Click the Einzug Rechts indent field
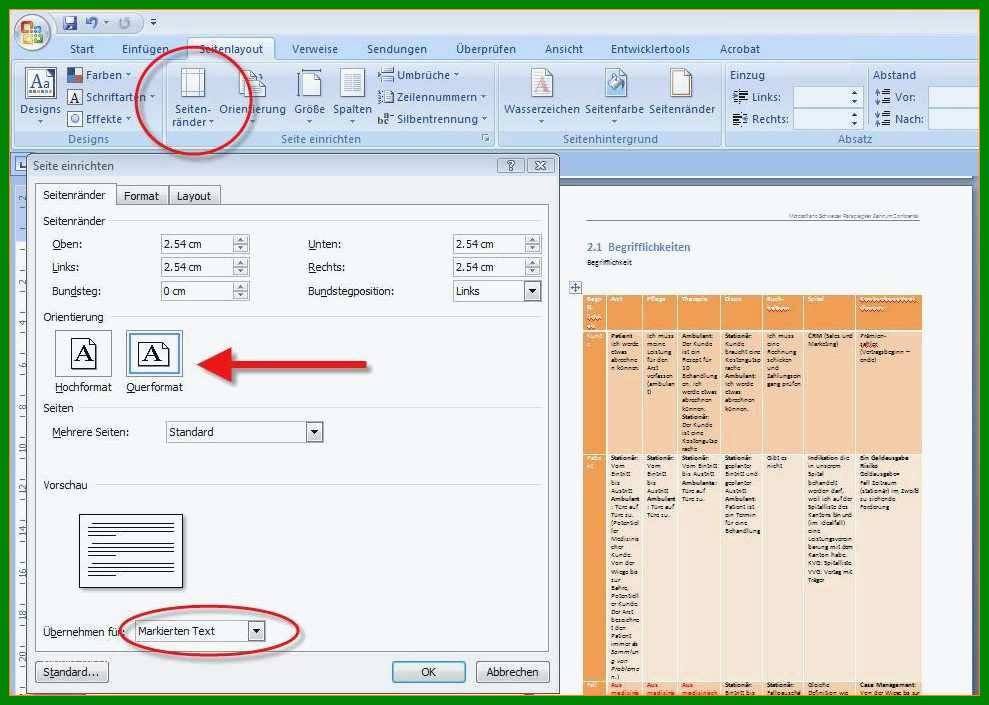989x705 pixels. pos(822,119)
